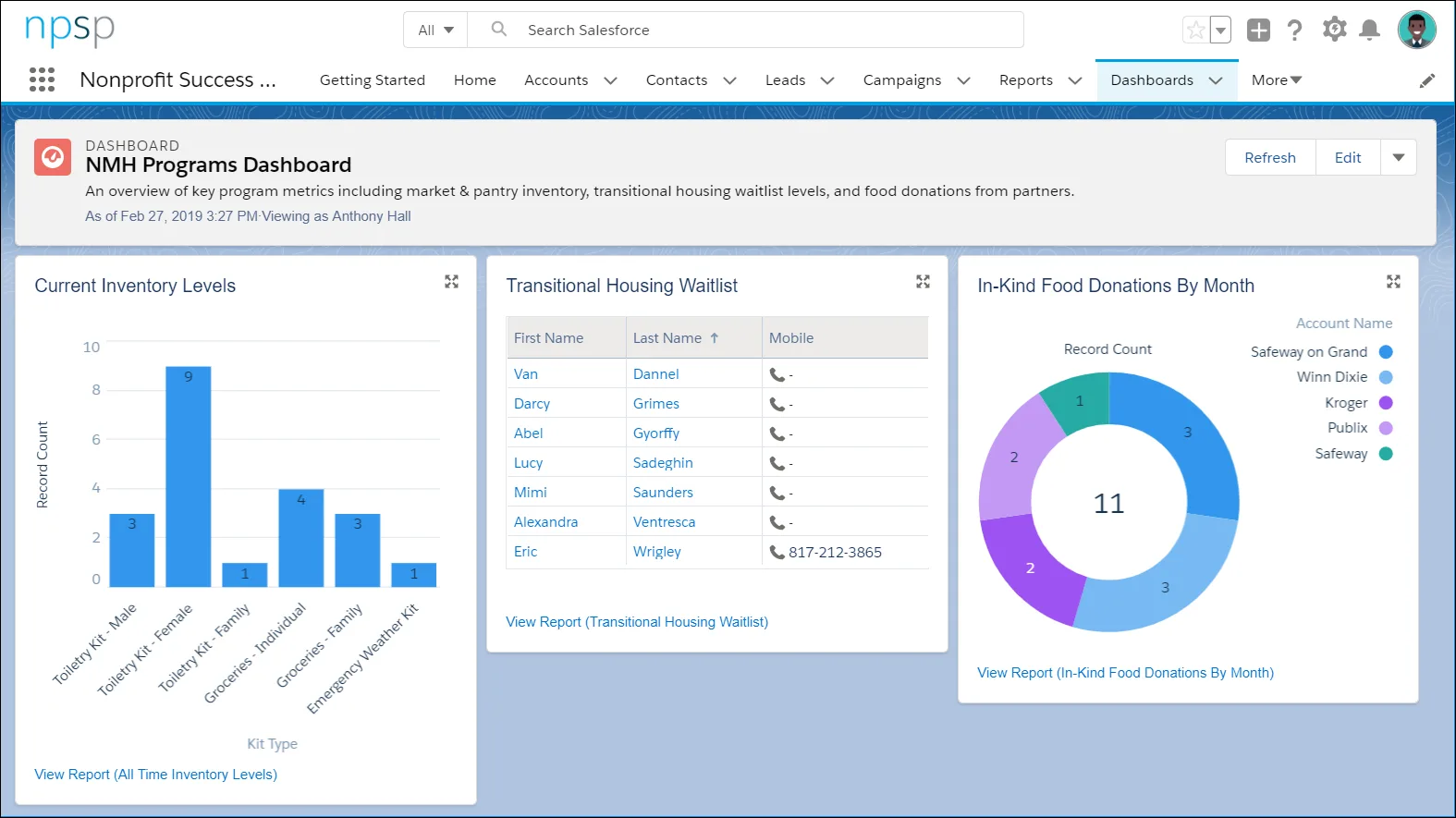Click the phone icon in Mimi Saunders' row

[x=777, y=493]
